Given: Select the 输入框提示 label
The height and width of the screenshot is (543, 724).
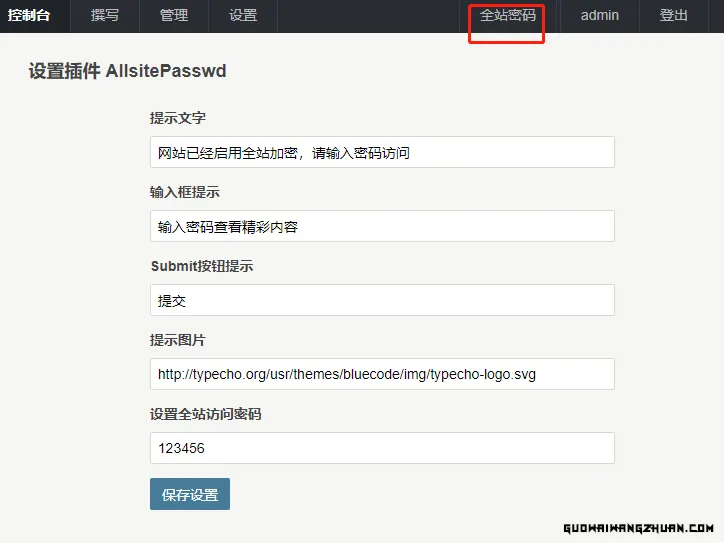Looking at the screenshot, I should [x=185, y=192].
